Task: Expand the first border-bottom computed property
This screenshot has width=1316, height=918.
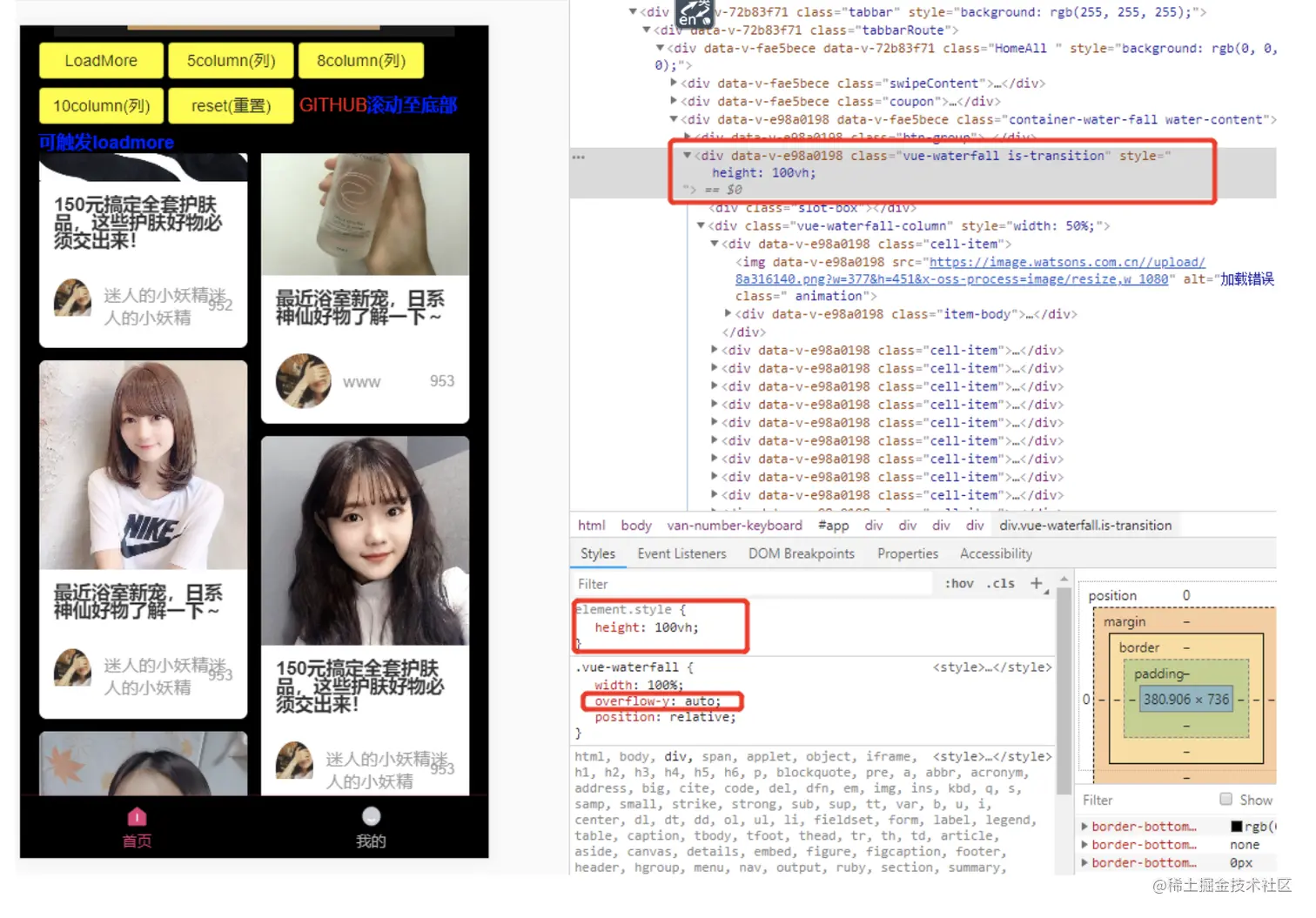Action: [x=1084, y=826]
